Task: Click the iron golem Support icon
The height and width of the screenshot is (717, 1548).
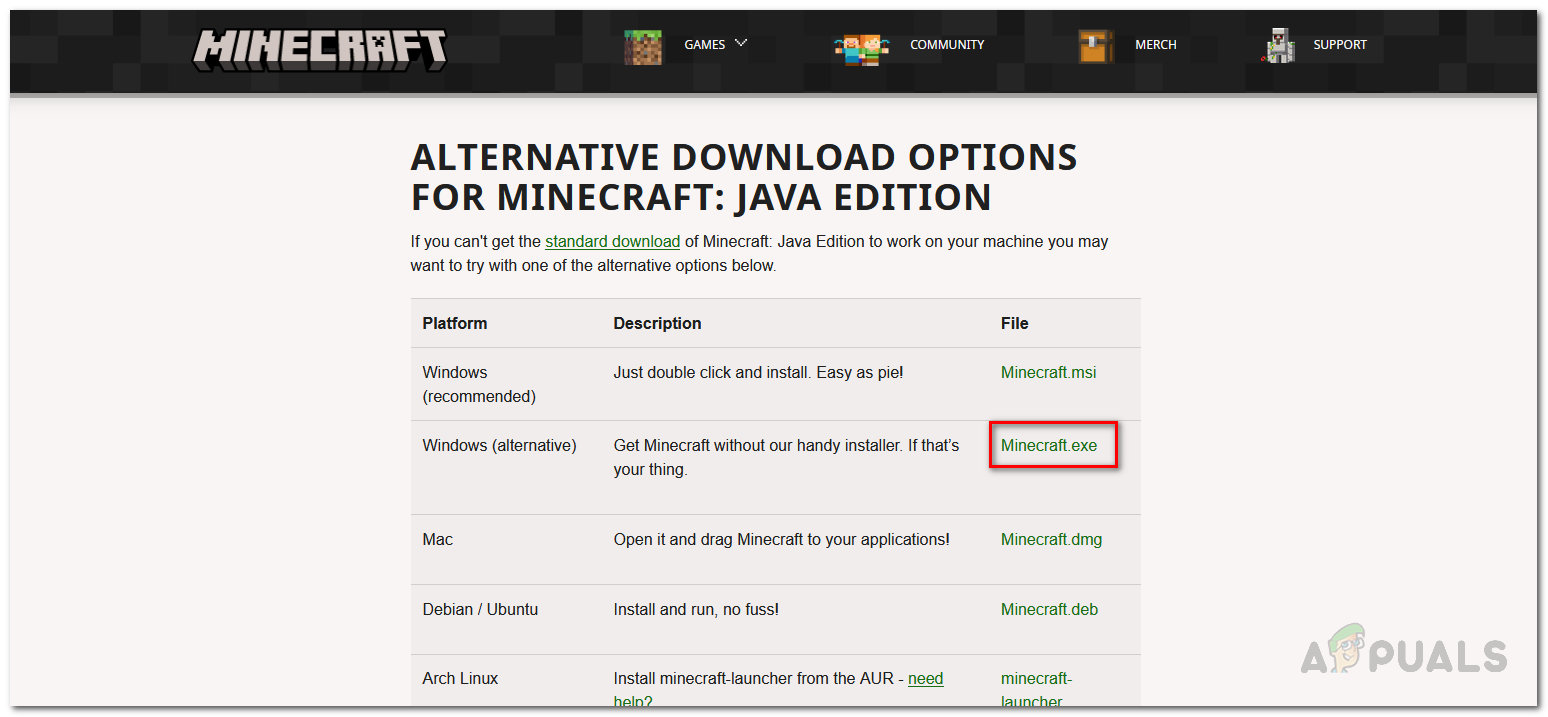Action: pos(1279,46)
